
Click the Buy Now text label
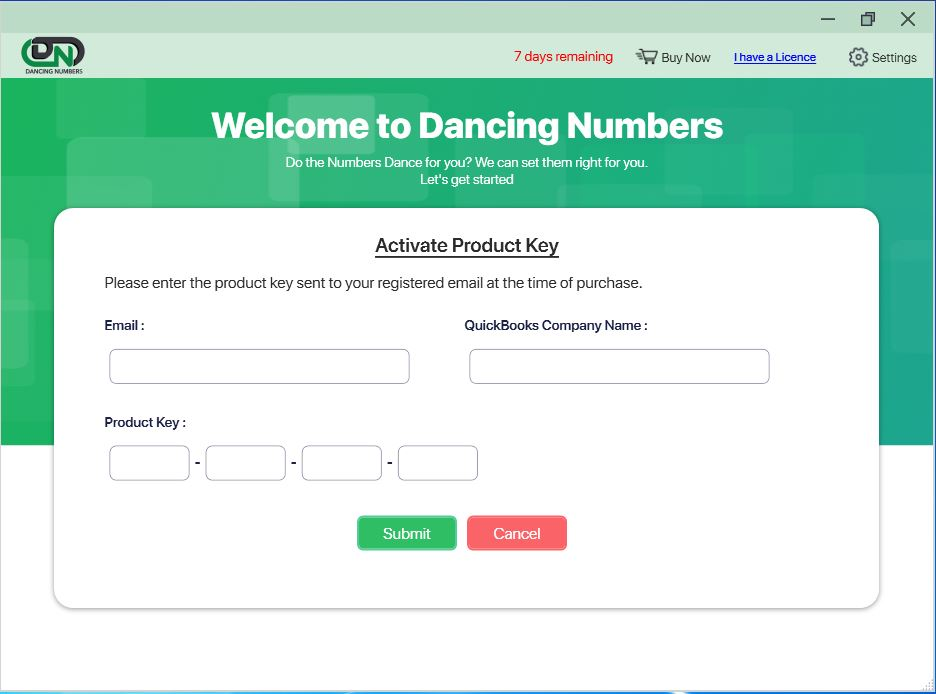(684, 57)
